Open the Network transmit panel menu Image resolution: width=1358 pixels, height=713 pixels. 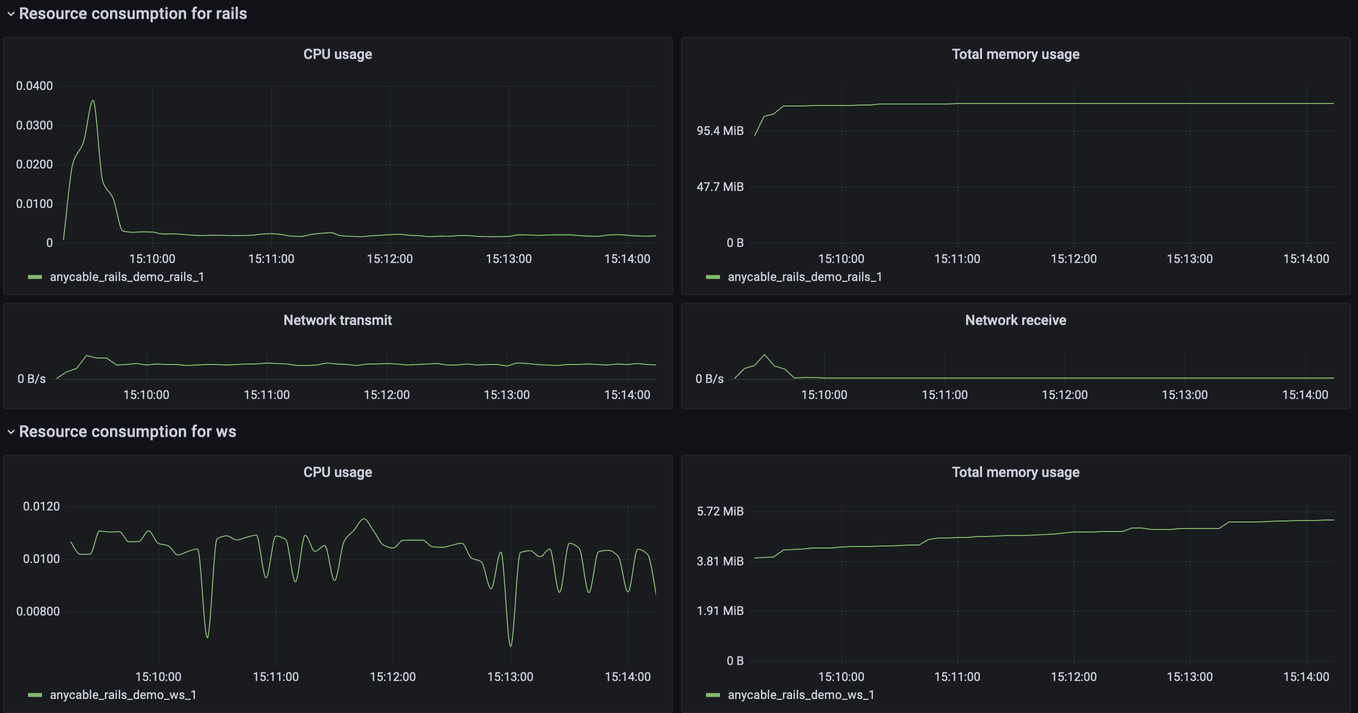pyautogui.click(x=337, y=320)
